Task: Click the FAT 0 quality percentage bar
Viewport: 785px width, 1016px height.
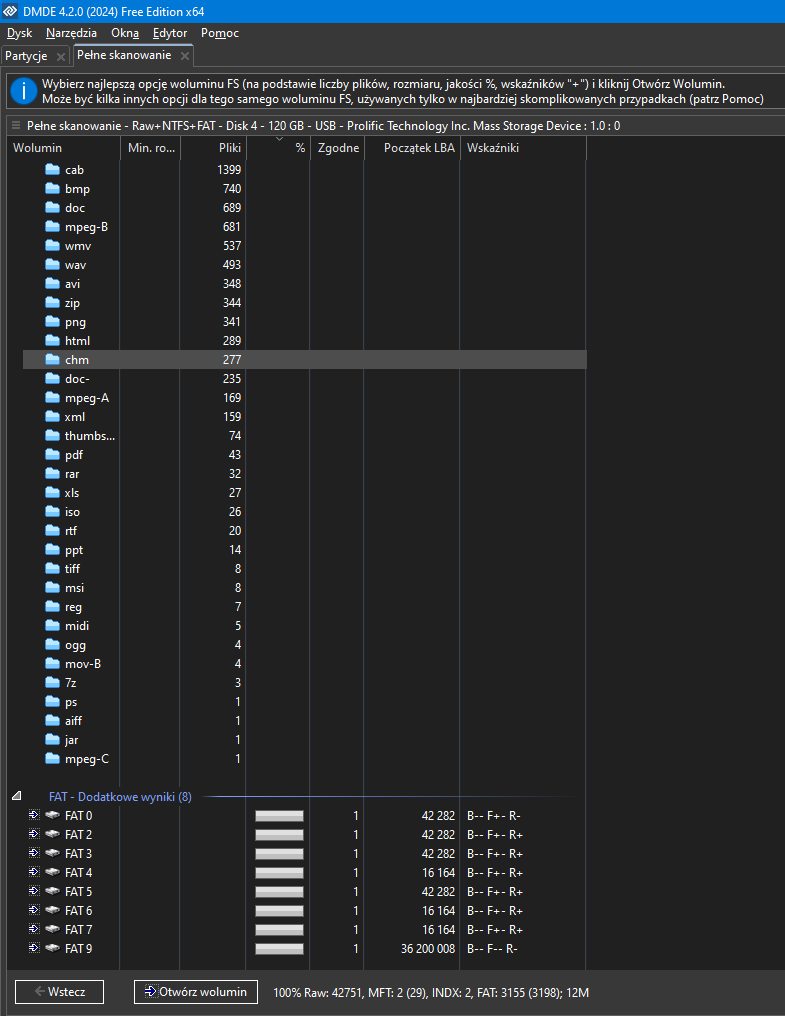Action: pos(279,816)
